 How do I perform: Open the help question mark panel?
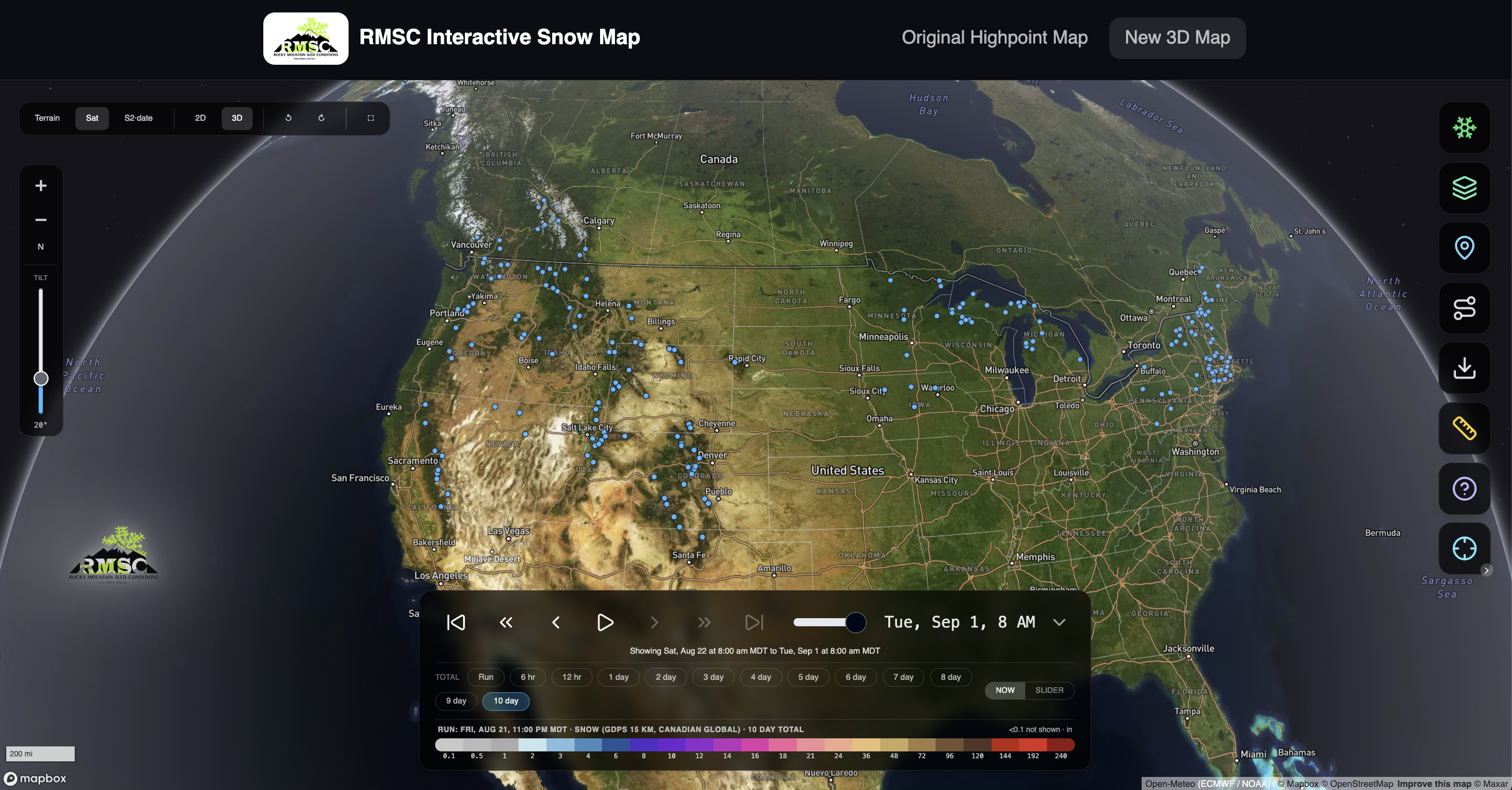tap(1464, 489)
